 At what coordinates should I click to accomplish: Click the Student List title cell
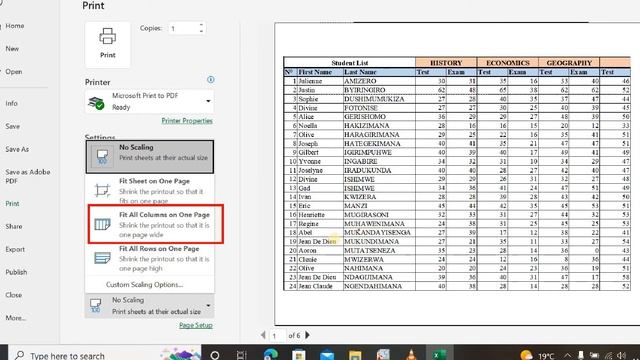pos(350,63)
